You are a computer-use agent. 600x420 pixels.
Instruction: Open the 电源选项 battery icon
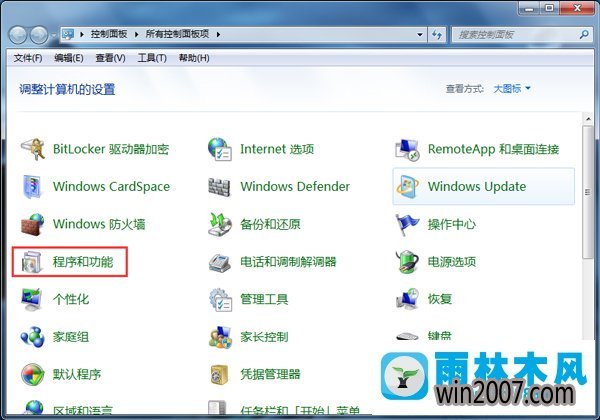tap(407, 262)
